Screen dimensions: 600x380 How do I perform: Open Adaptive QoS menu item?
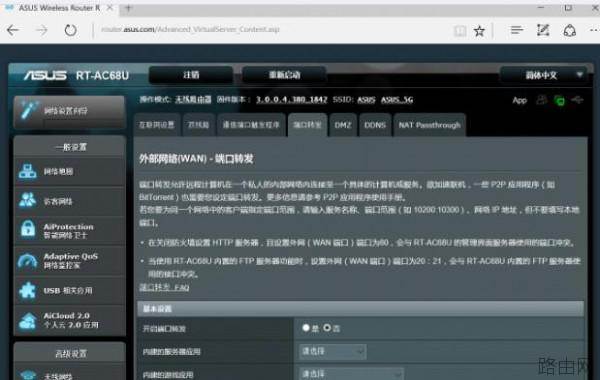(69, 261)
